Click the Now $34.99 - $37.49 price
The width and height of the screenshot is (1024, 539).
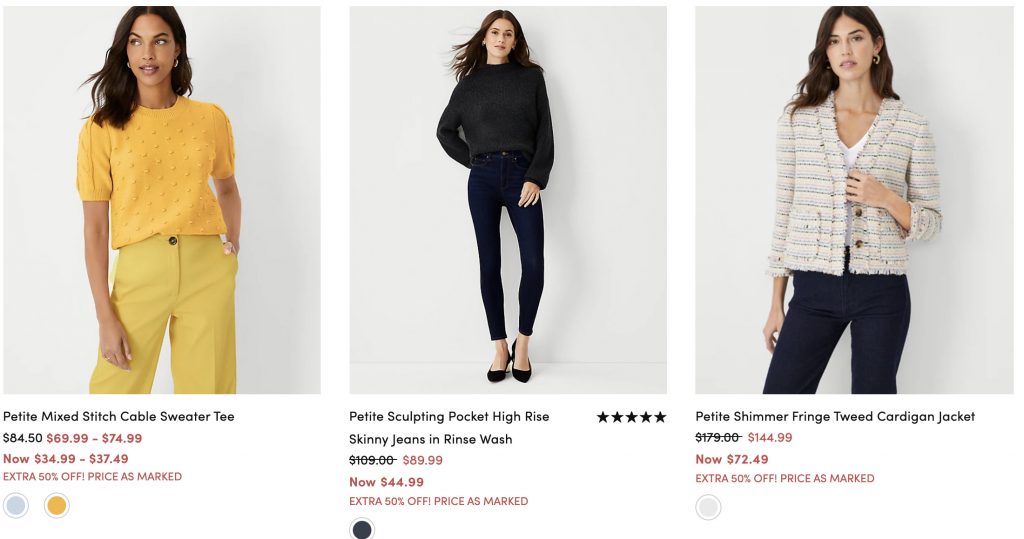[66, 459]
